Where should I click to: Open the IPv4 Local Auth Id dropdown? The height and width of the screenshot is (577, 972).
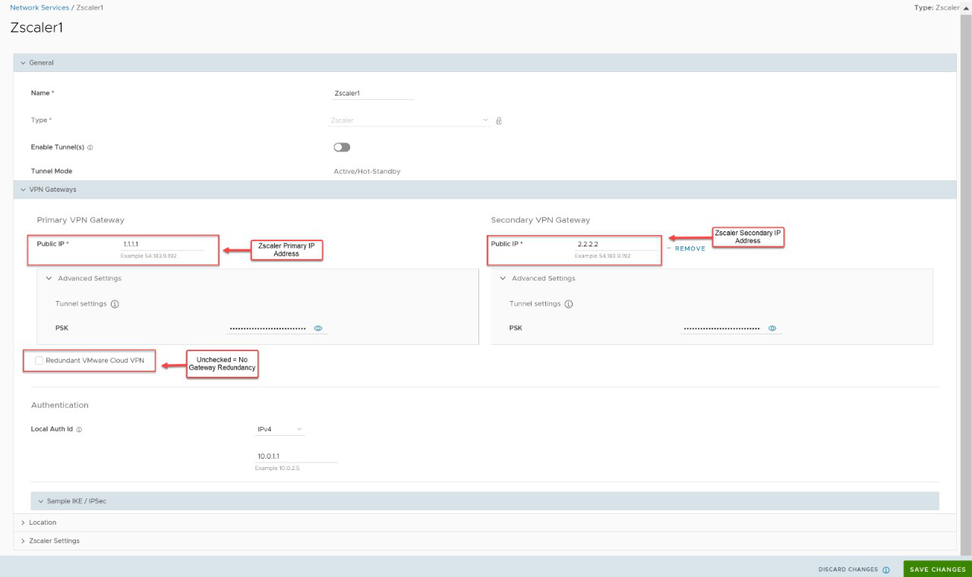pyautogui.click(x=279, y=430)
